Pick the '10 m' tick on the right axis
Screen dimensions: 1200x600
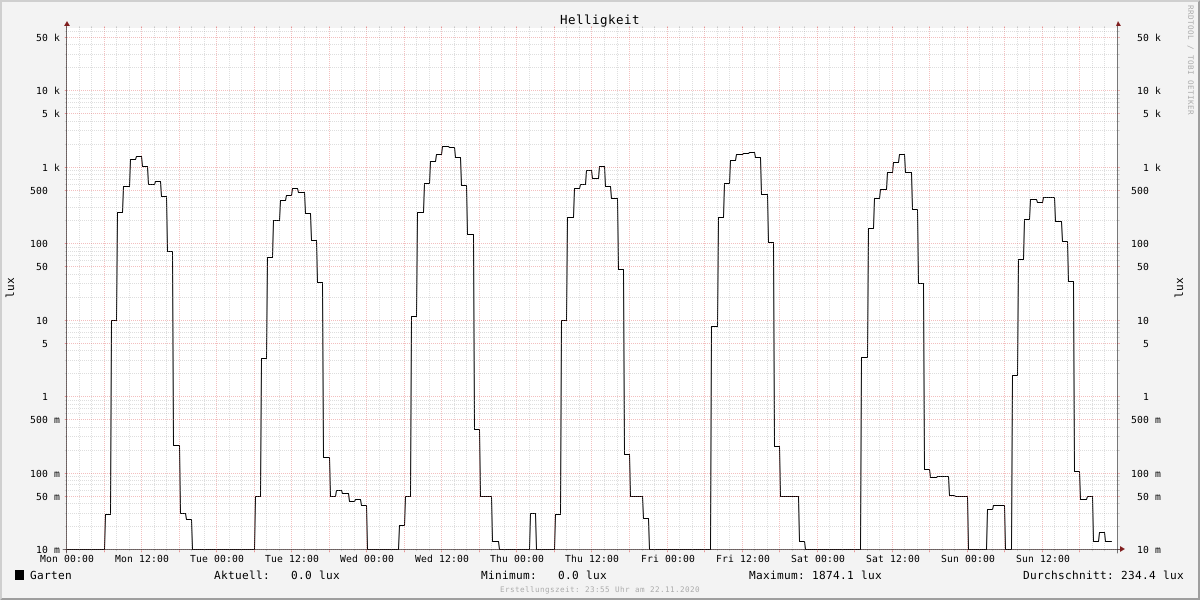pyautogui.click(x=1149, y=550)
